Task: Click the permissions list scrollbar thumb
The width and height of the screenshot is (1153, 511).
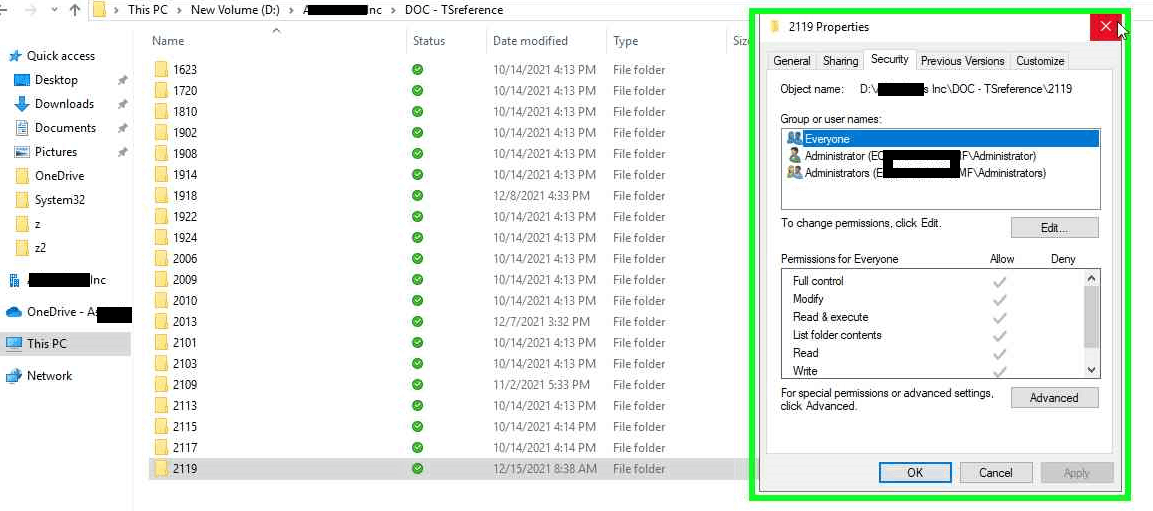Action: coord(1091,316)
